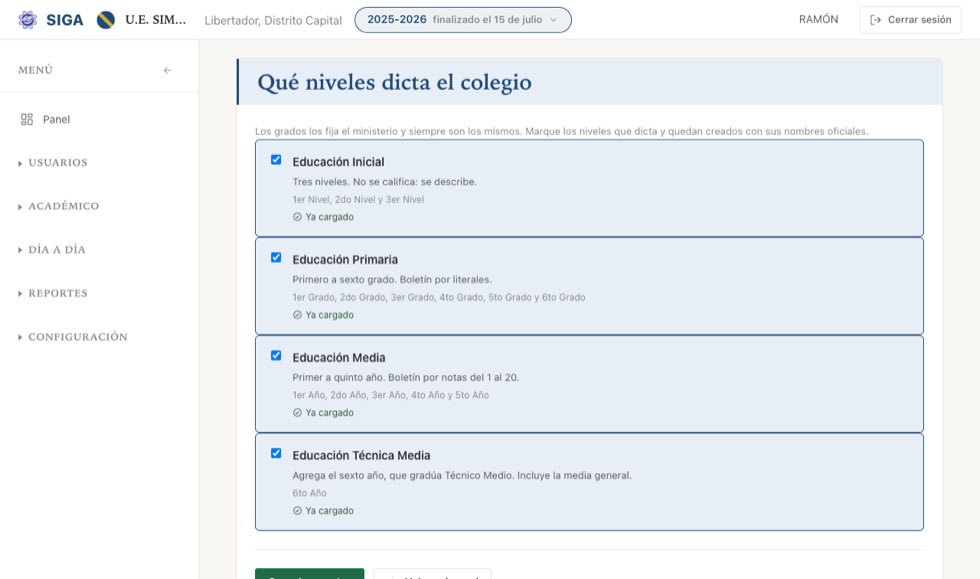Expand the CONFIGURACIÓN menu section

tap(73, 337)
